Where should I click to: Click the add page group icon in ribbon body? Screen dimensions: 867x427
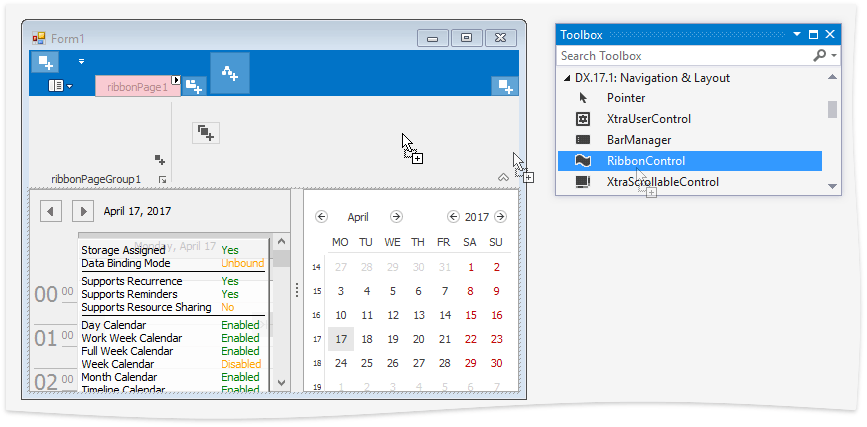(205, 132)
